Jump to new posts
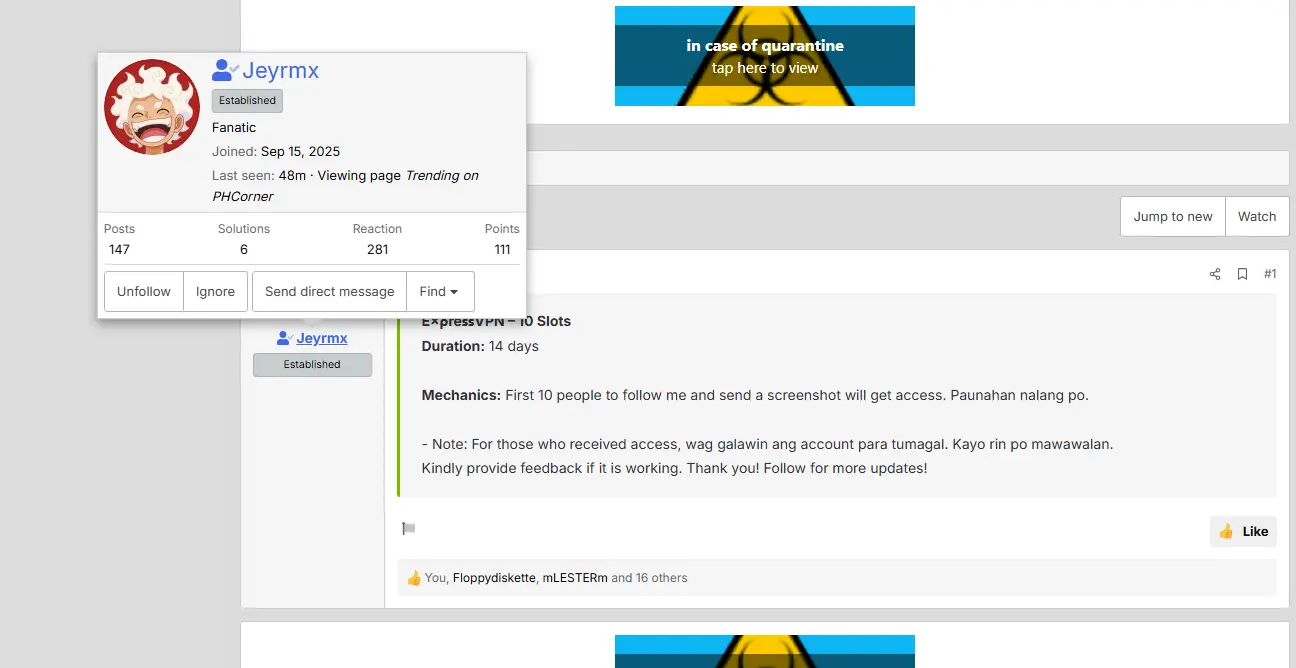The height and width of the screenshot is (668, 1296). (1172, 216)
